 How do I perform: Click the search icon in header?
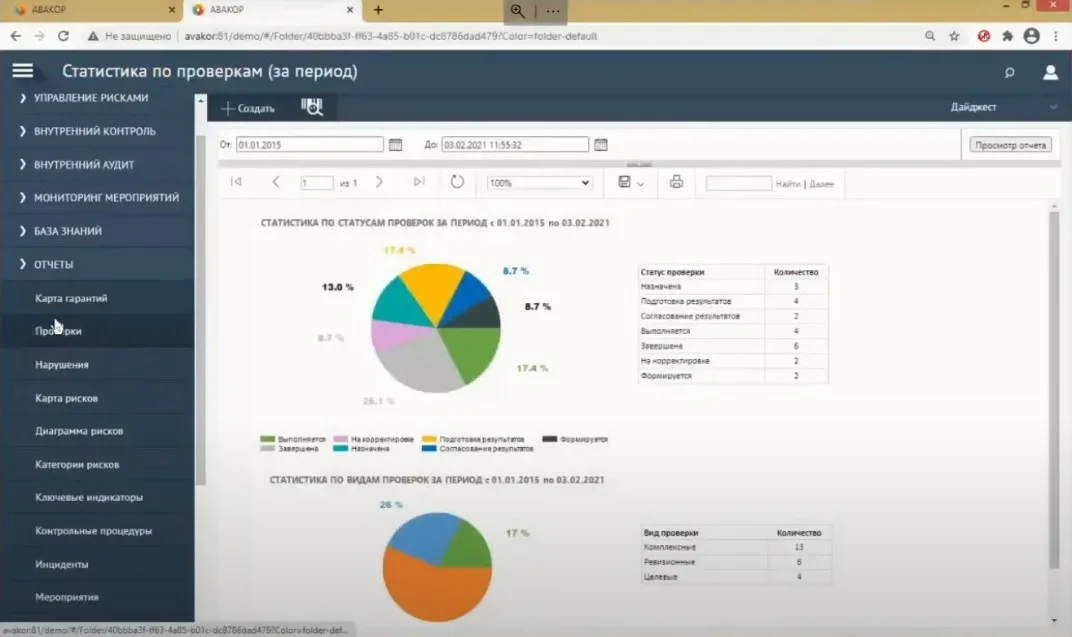tap(1009, 72)
